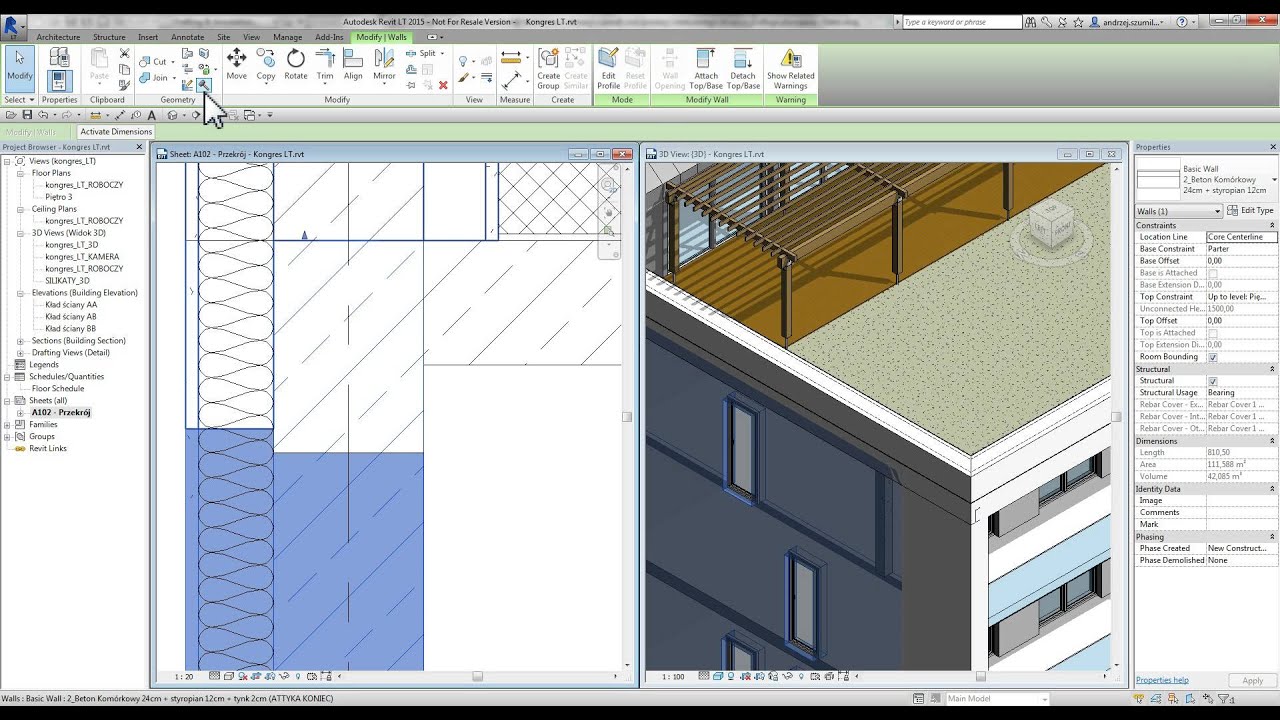This screenshot has height=720, width=1280.
Task: Collapse the Floor Plans tree node
Action: point(19,173)
